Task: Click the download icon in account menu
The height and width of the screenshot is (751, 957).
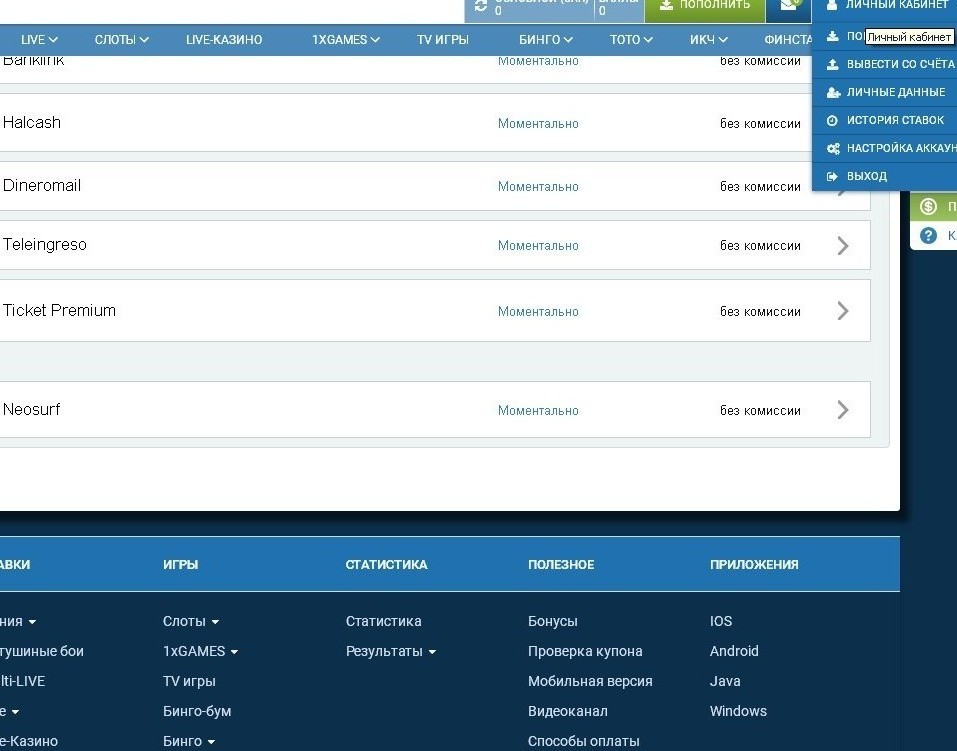Action: [x=832, y=36]
